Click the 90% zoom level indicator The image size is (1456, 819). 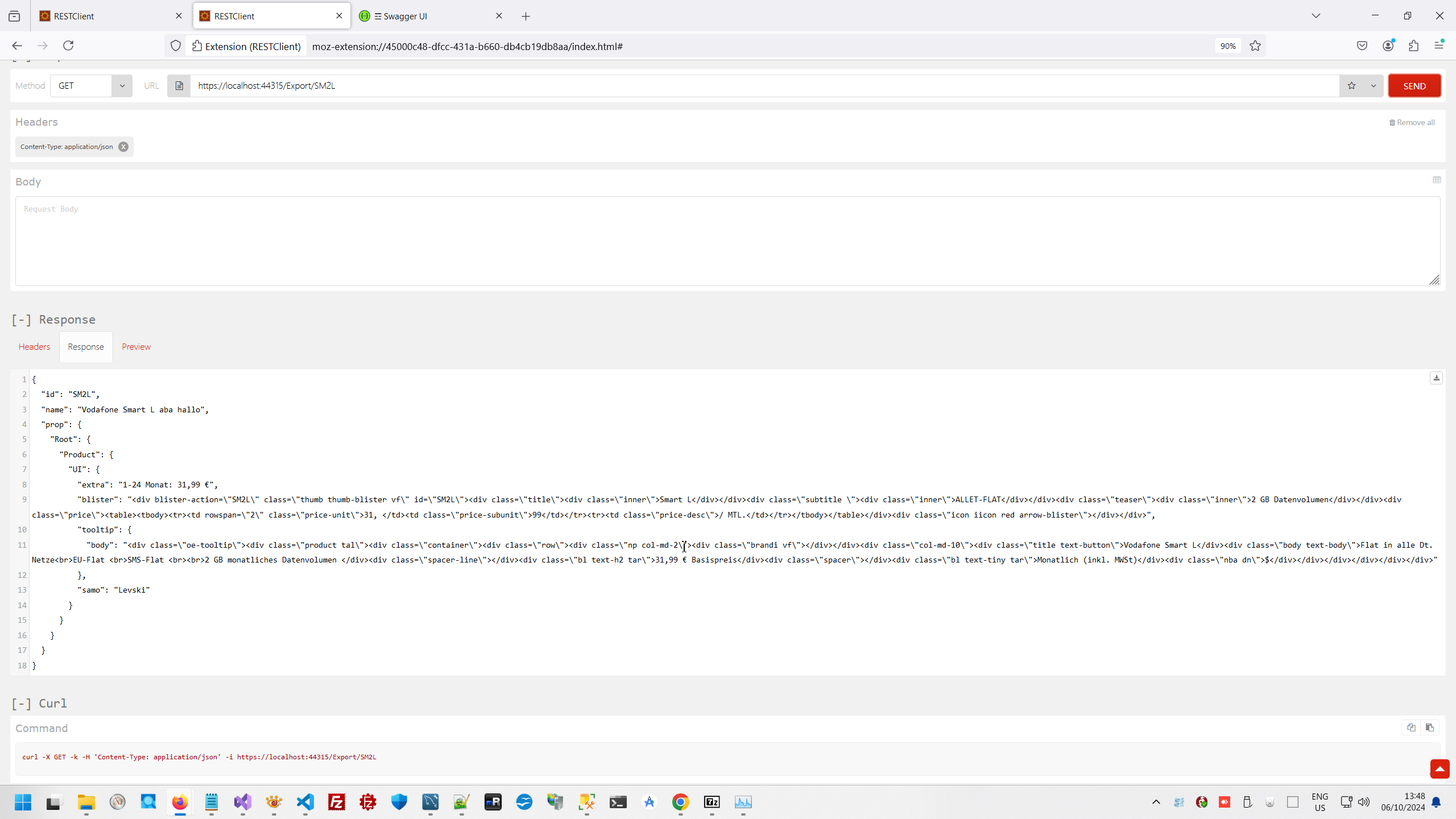point(1227,46)
